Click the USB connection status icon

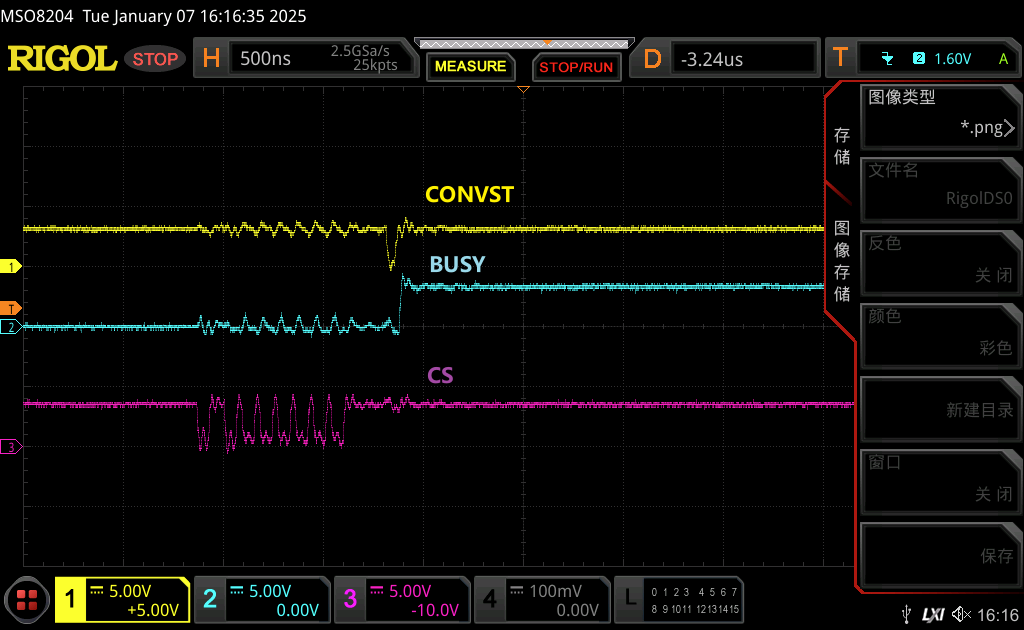(906, 614)
